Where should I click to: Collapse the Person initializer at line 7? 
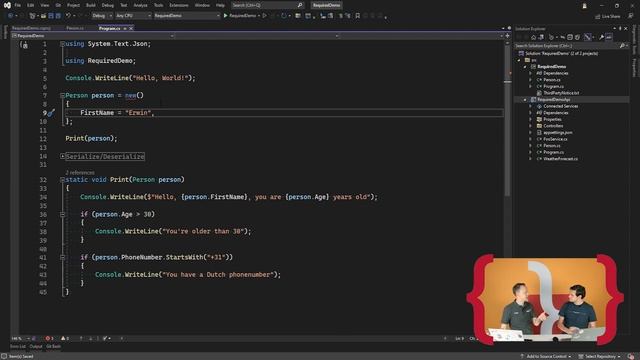62,95
